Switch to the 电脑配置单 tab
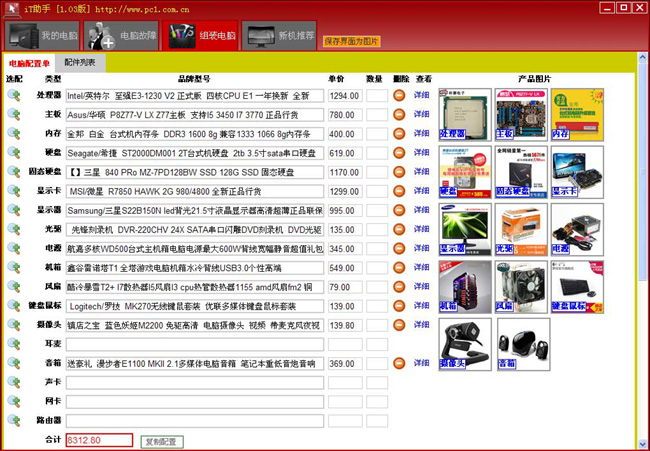The height and width of the screenshot is (451, 650). 29,63
